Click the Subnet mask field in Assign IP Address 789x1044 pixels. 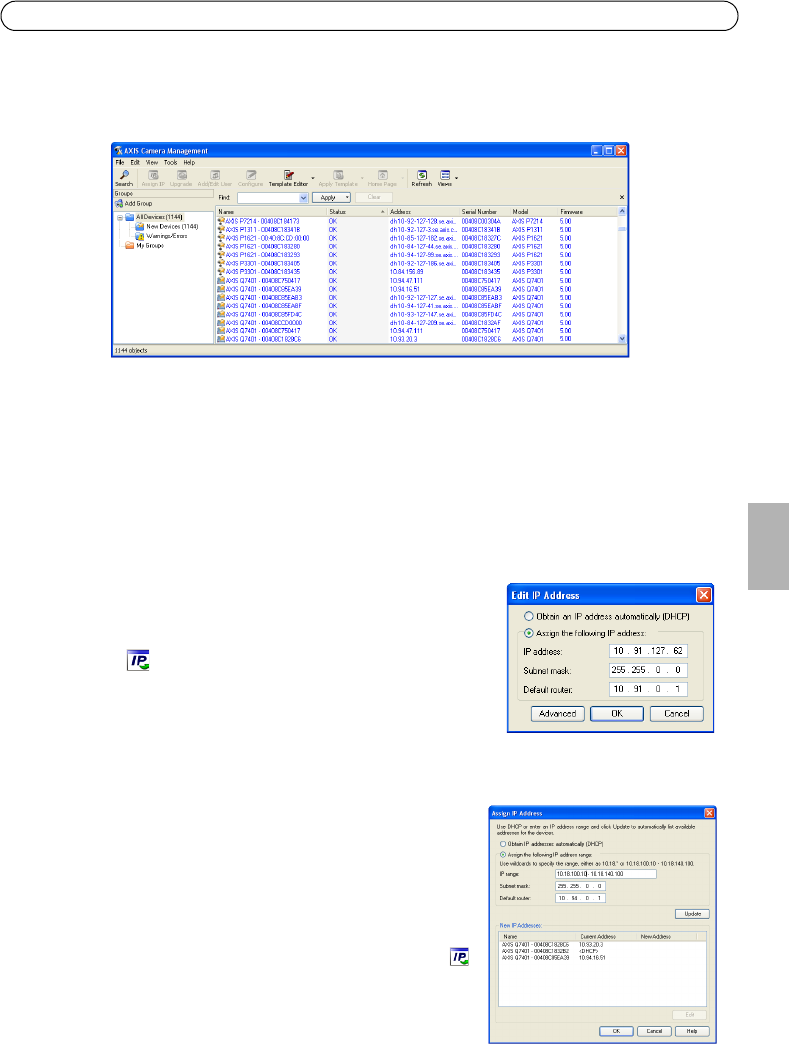pyautogui.click(x=581, y=886)
